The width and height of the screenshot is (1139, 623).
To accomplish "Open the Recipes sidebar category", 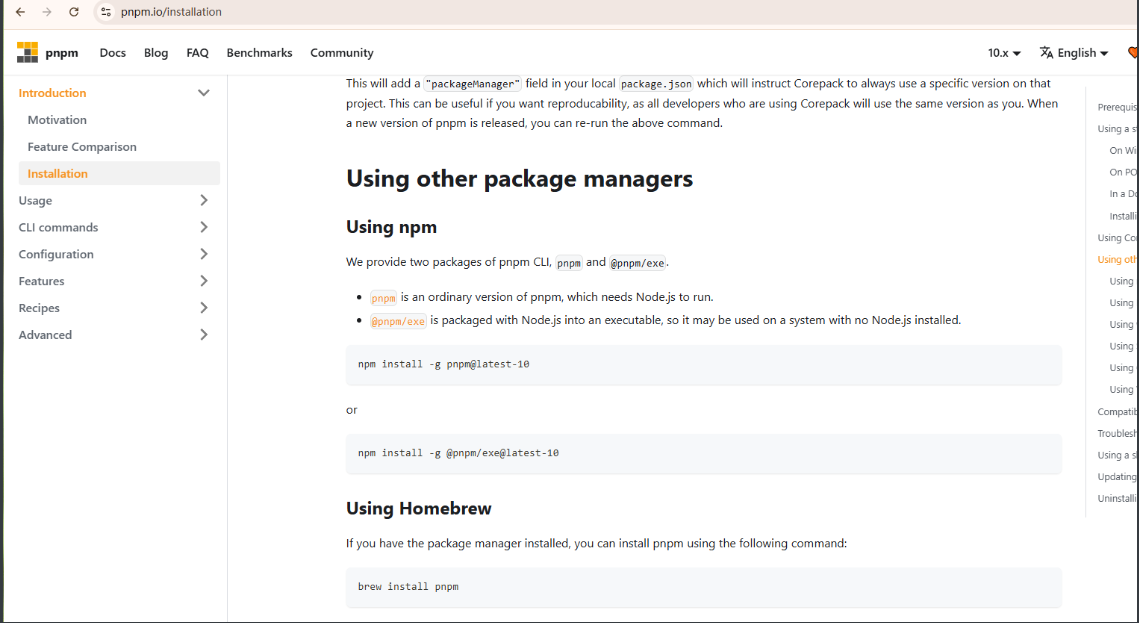I will pos(39,308).
